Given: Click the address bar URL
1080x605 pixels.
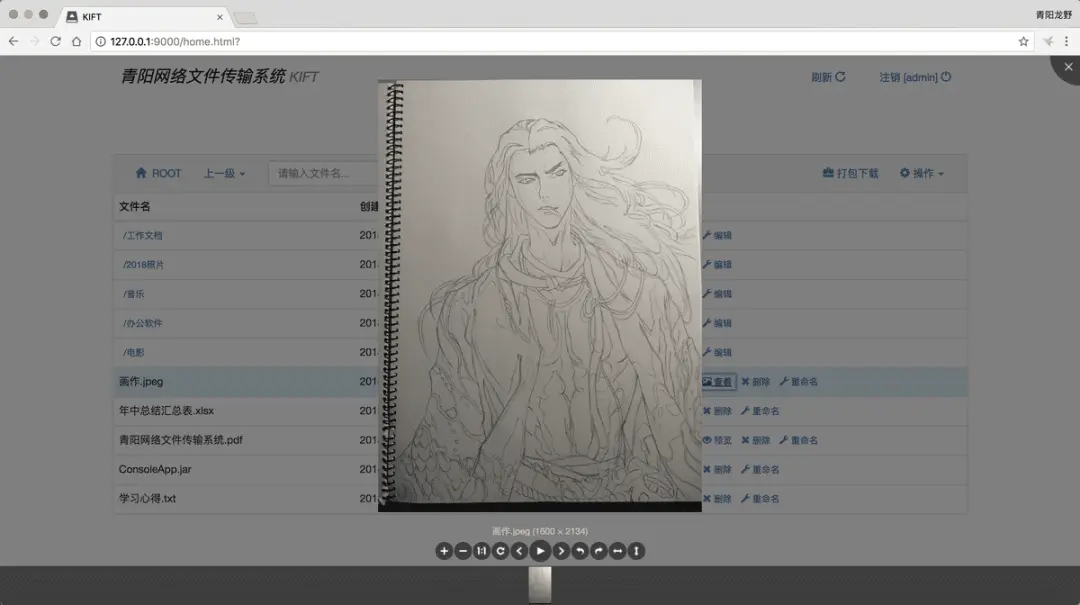Looking at the screenshot, I should pyautogui.click(x=175, y=41).
